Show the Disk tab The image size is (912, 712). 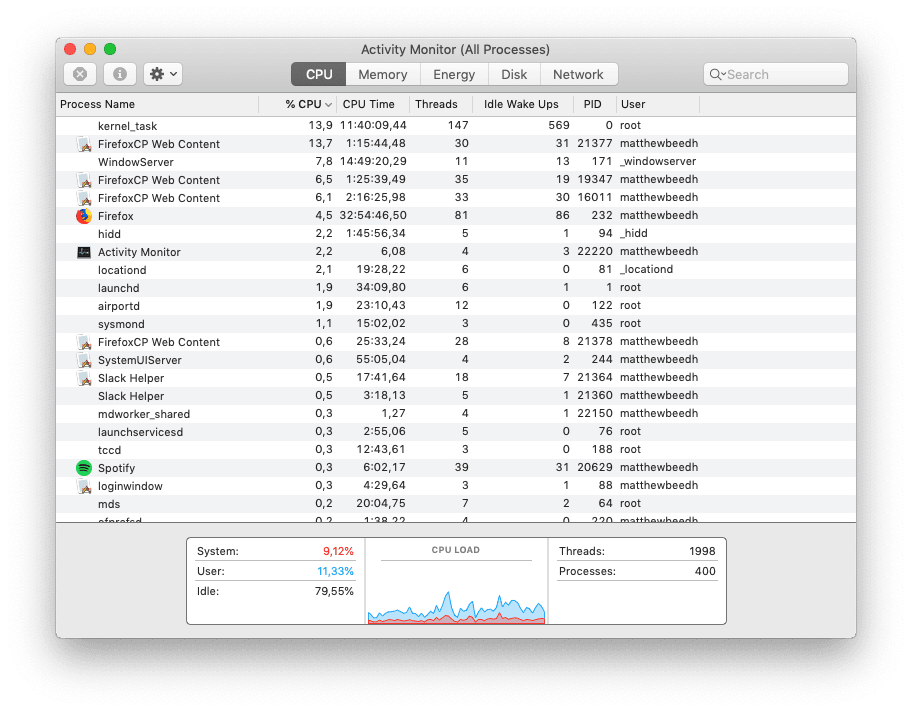click(514, 74)
